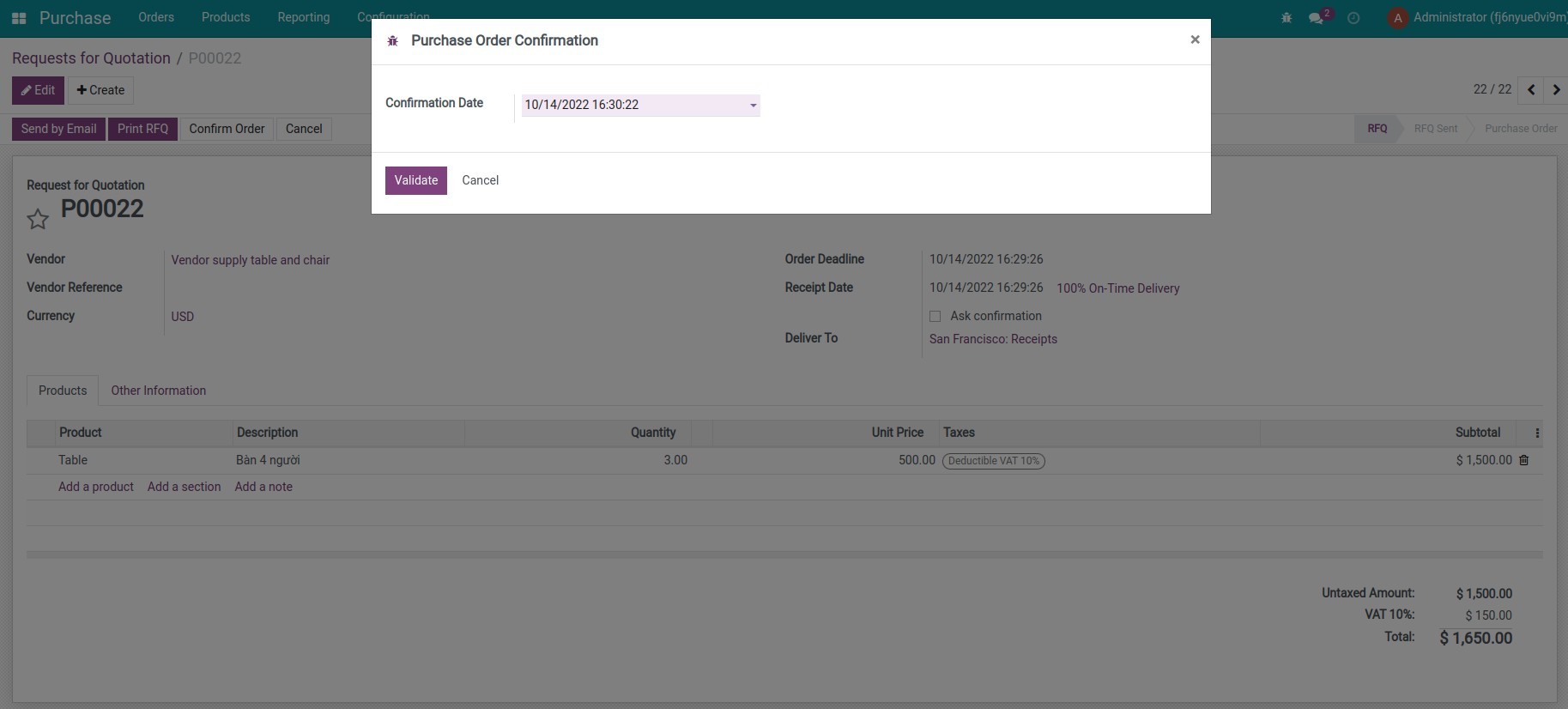The width and height of the screenshot is (1568, 709).
Task: Click Print RFQ button
Action: (142, 129)
